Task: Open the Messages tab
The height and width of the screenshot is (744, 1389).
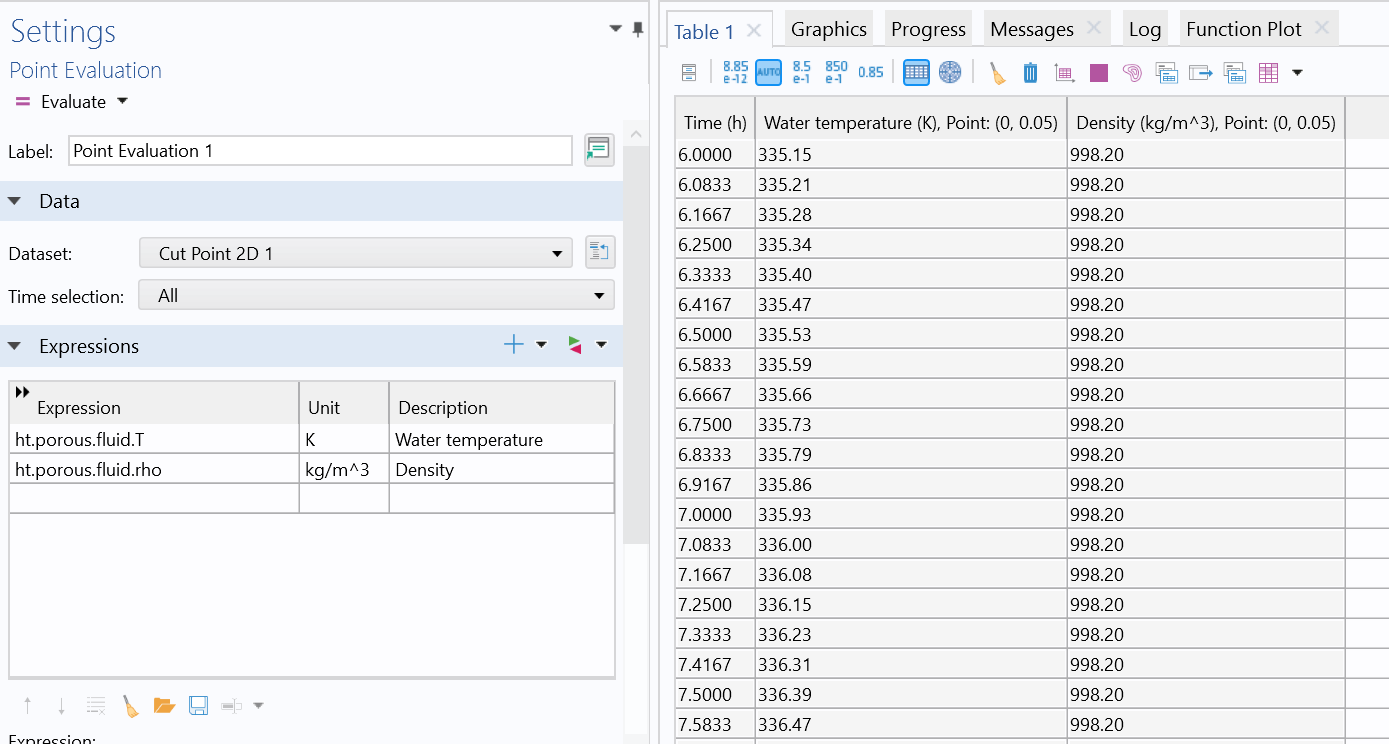Action: coord(1031,30)
